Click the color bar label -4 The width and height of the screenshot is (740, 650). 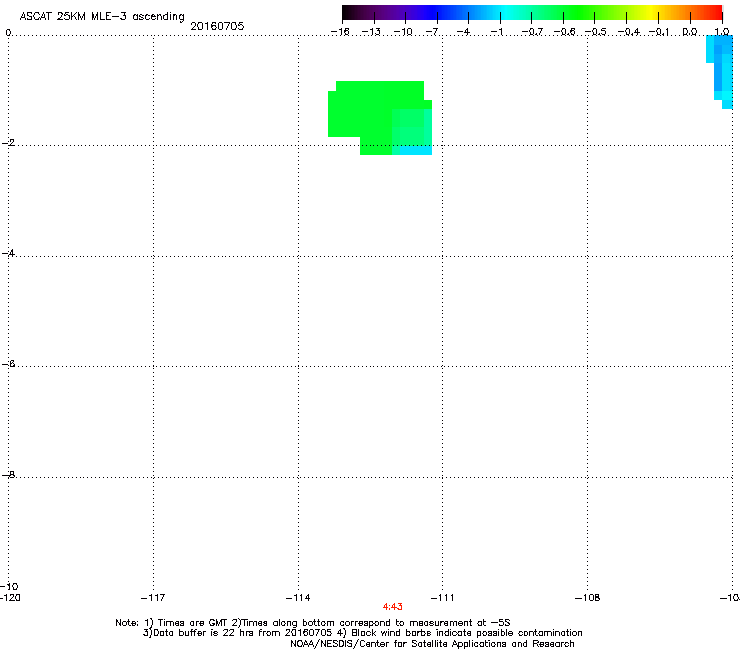point(463,32)
